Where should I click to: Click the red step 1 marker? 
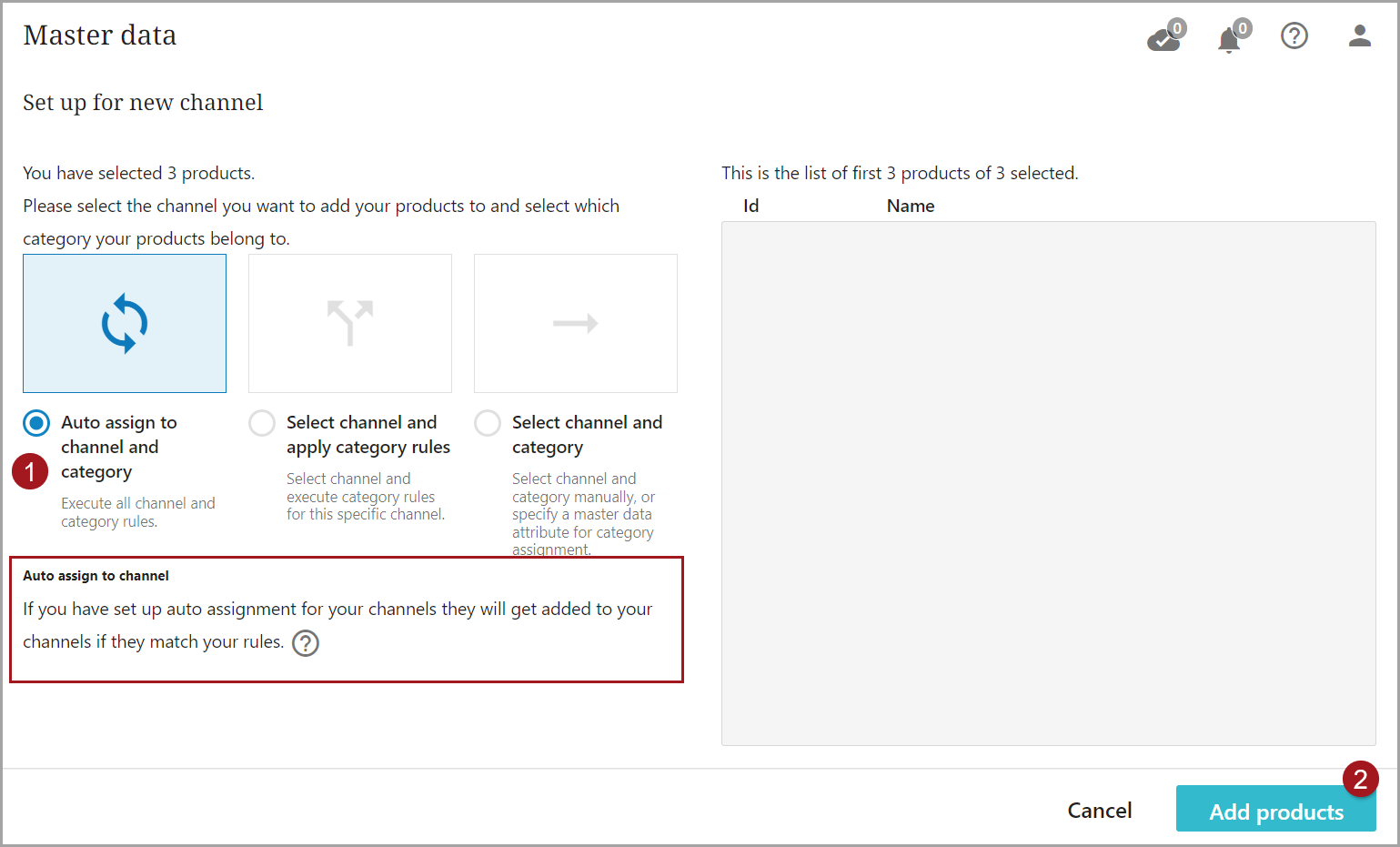coord(30,471)
